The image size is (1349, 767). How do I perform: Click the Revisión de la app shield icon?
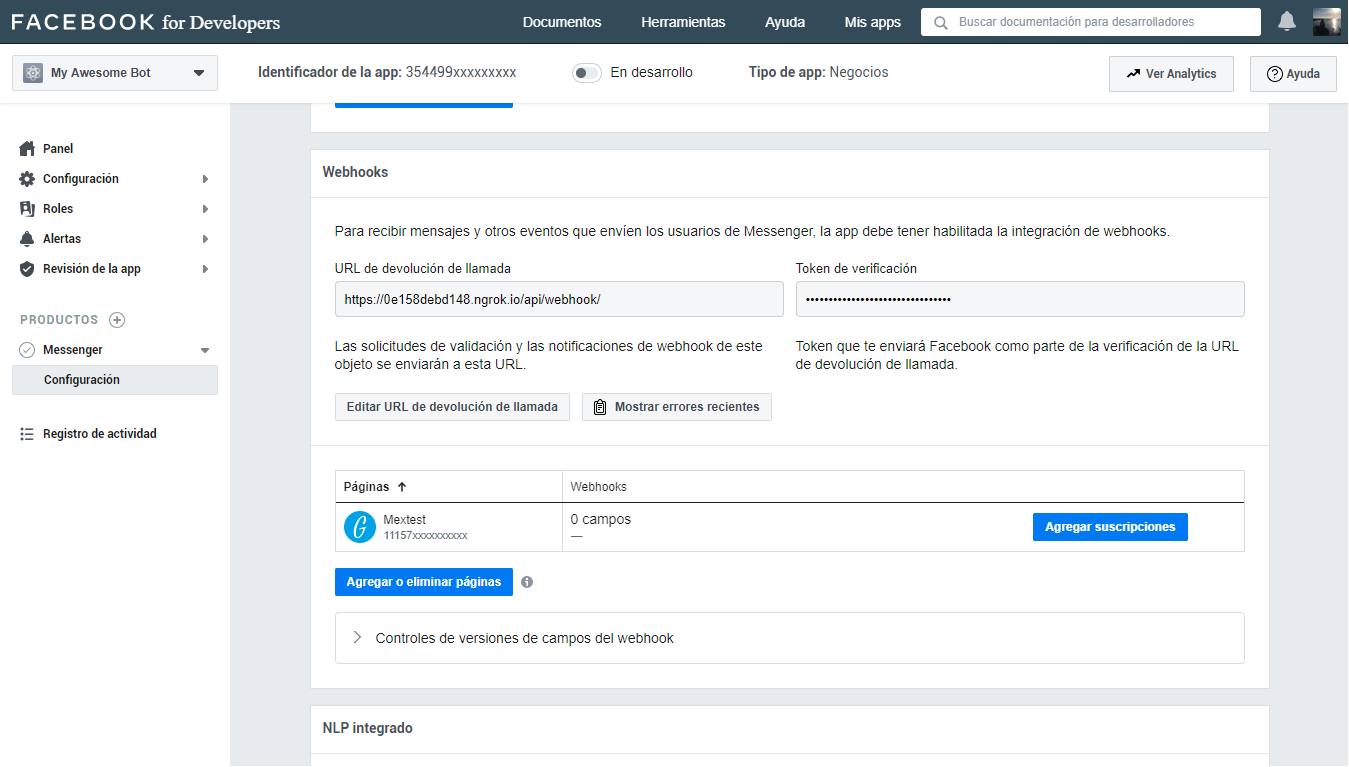pos(27,269)
